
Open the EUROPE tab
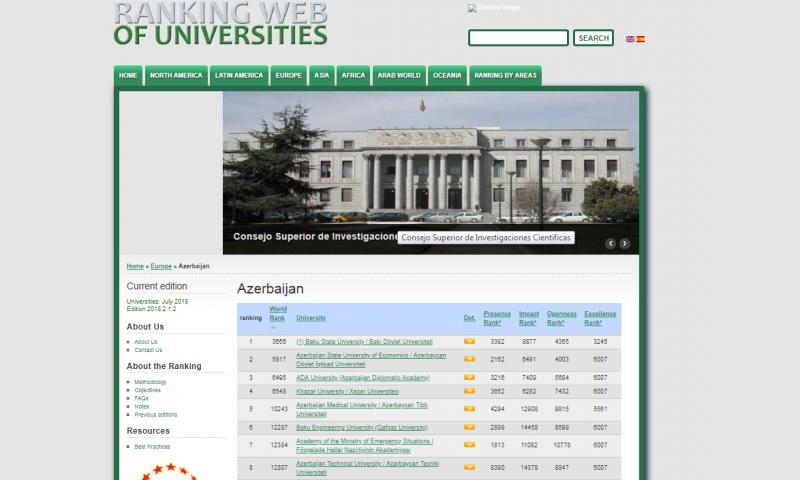(289, 75)
